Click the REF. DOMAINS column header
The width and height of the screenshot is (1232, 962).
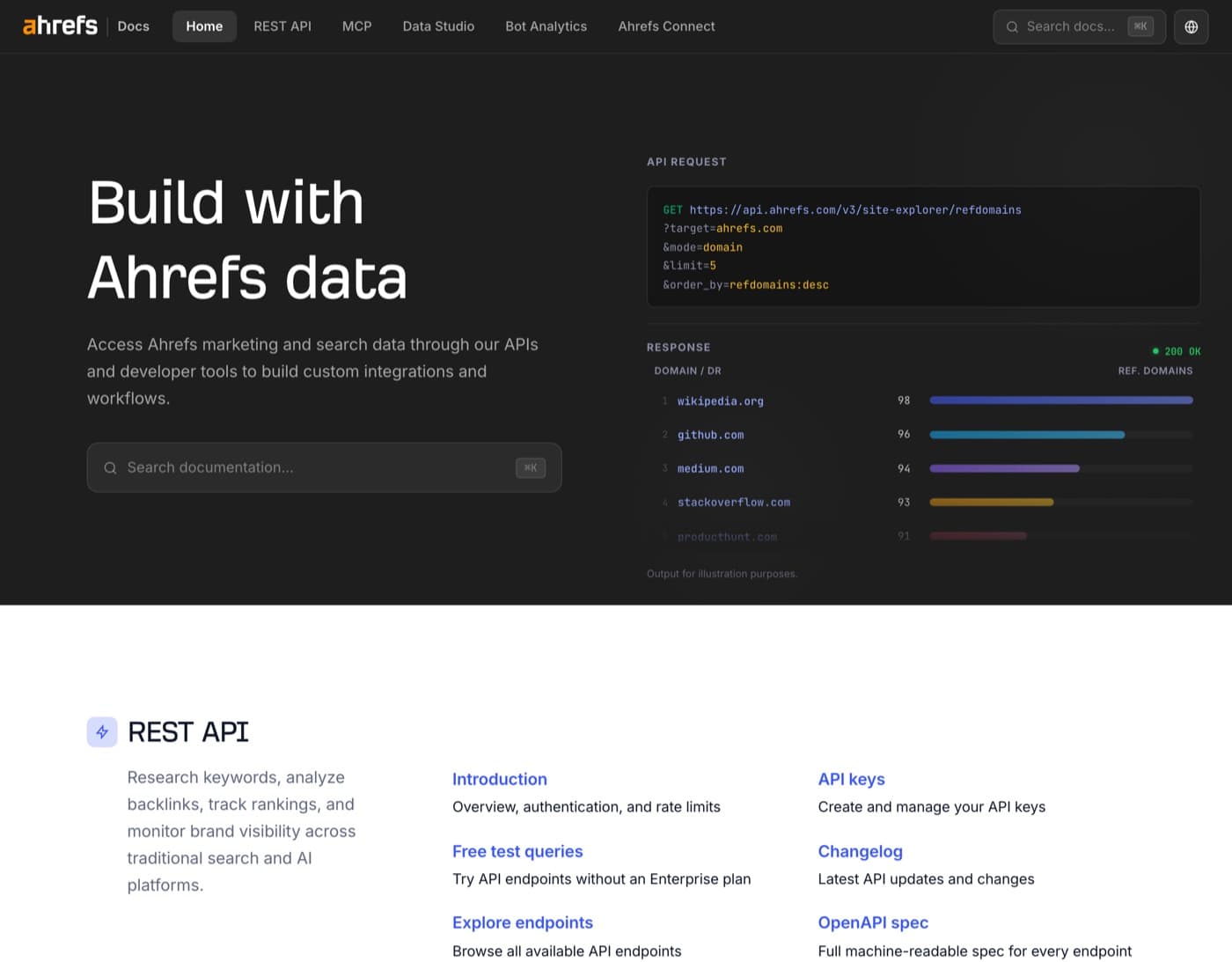1155,371
